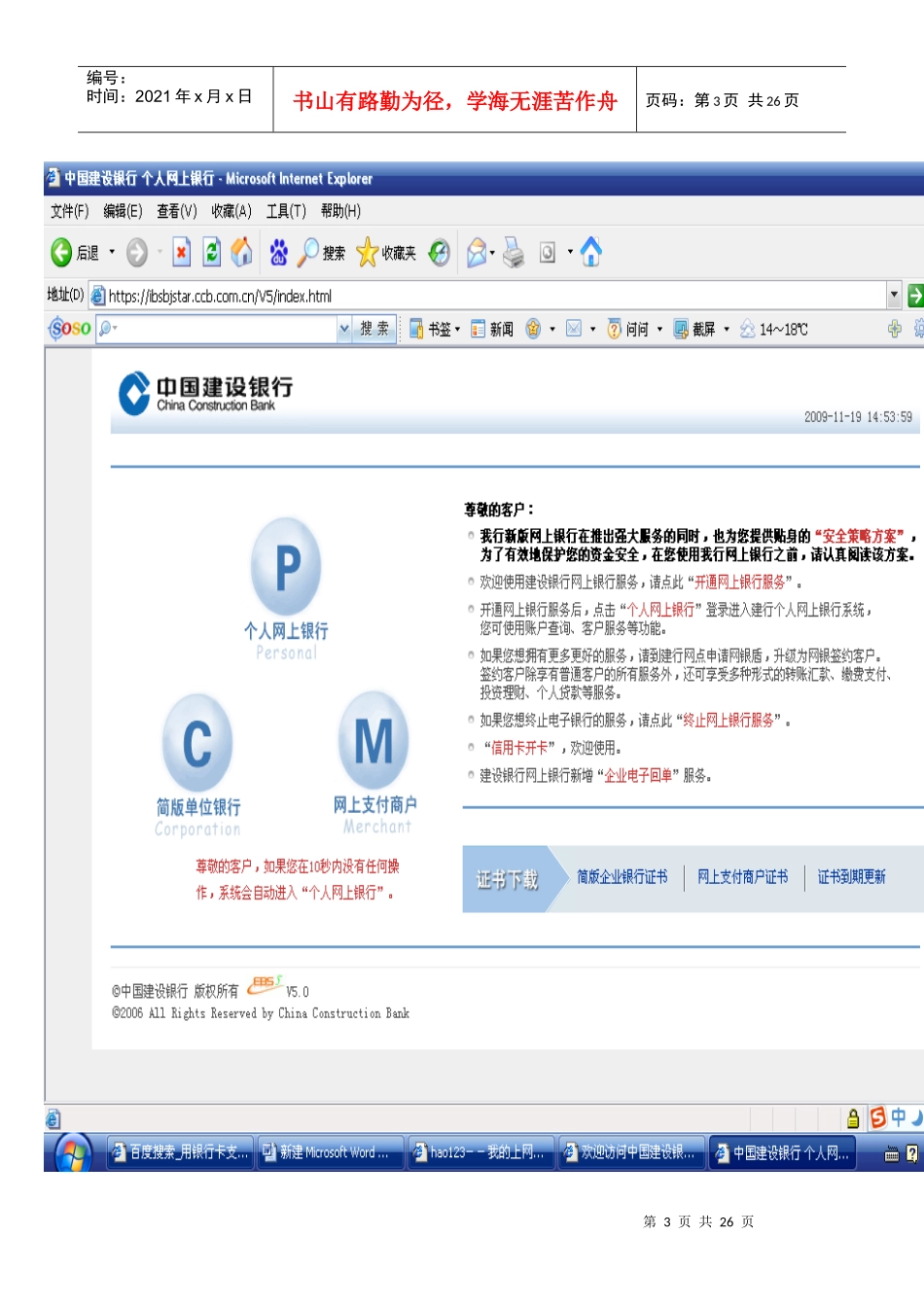Click the SOSO logo on search toolbar

point(70,329)
